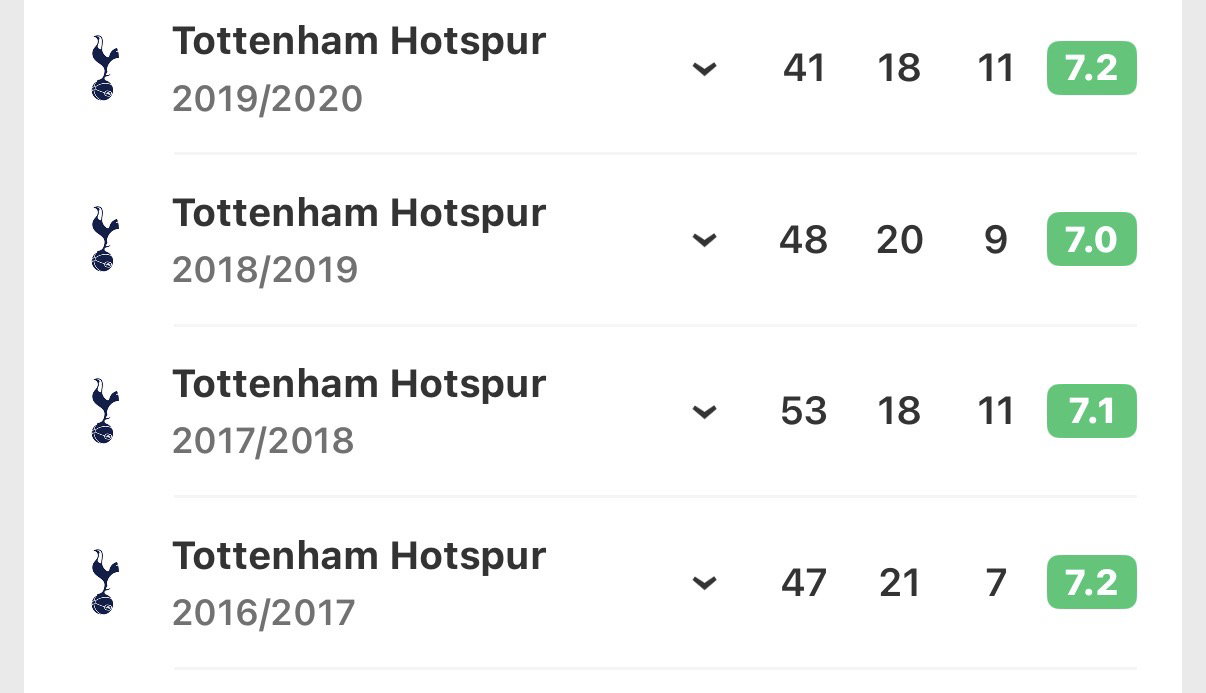Tap the 53 appearances value for 2017/2018
Image resolution: width=1206 pixels, height=693 pixels.
(804, 411)
